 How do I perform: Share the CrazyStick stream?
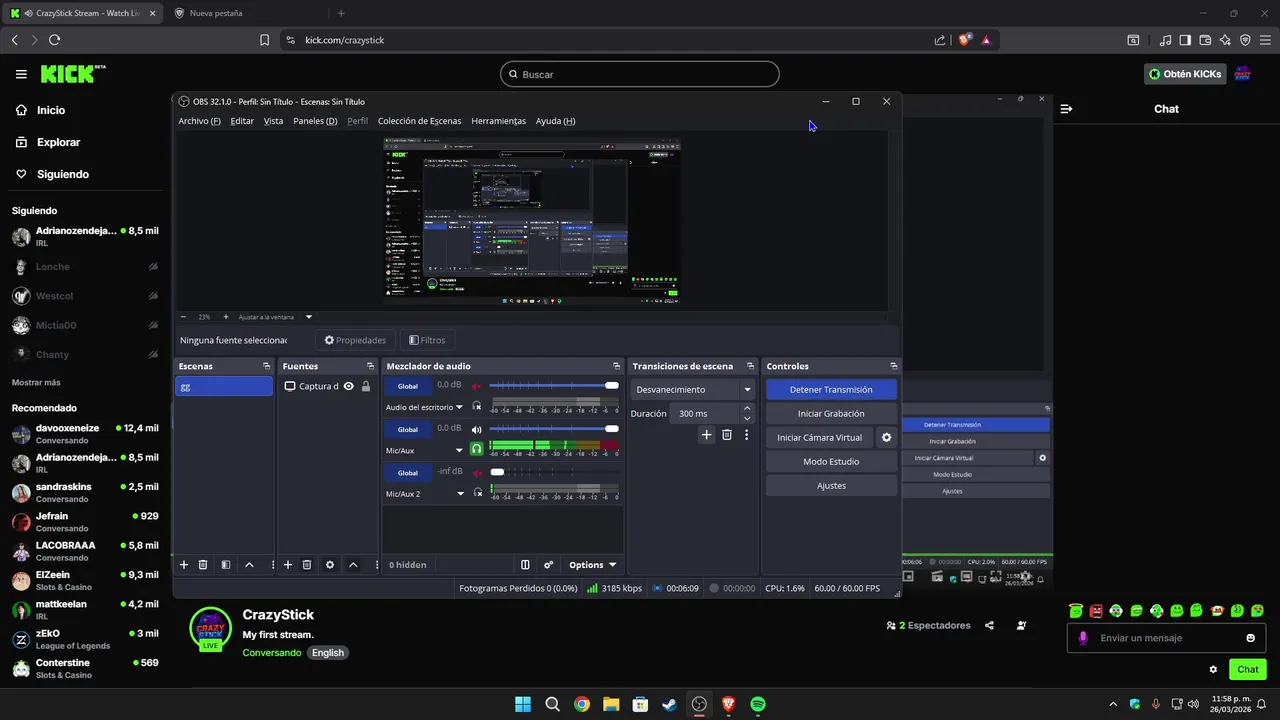[989, 626]
